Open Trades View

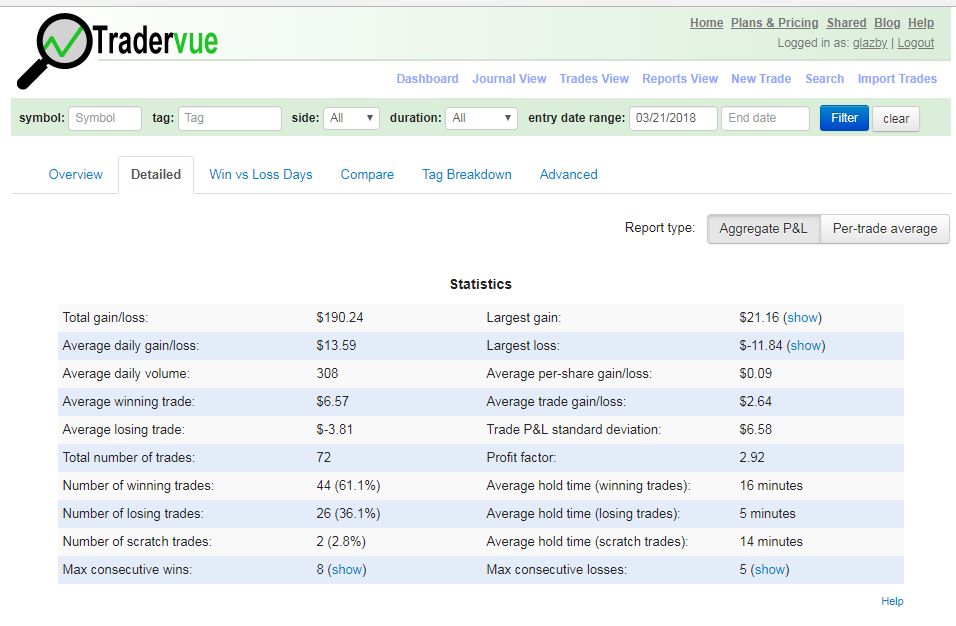click(594, 79)
